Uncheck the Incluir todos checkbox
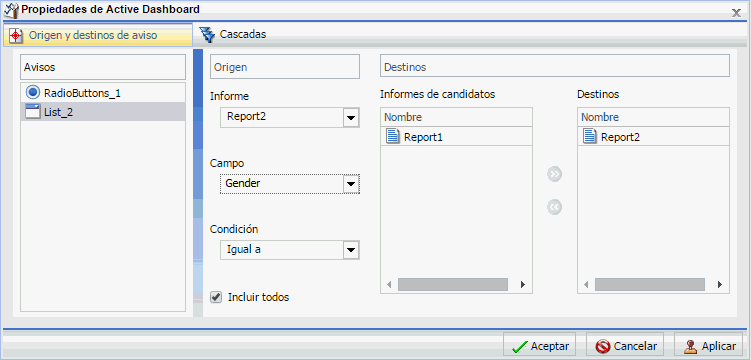Image resolution: width=751 pixels, height=360 pixels. [x=216, y=297]
